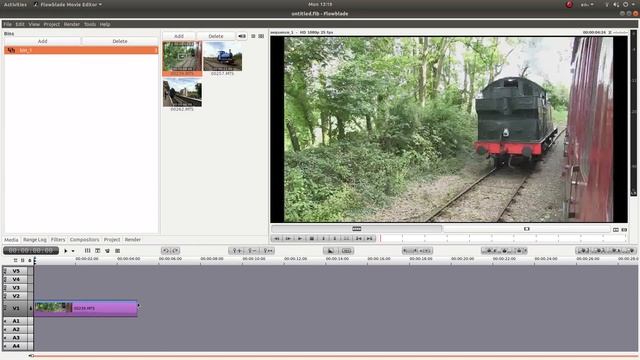Toggle mute on the V1 track
Image resolution: width=640 pixels, height=360 pixels.
coord(5,308)
